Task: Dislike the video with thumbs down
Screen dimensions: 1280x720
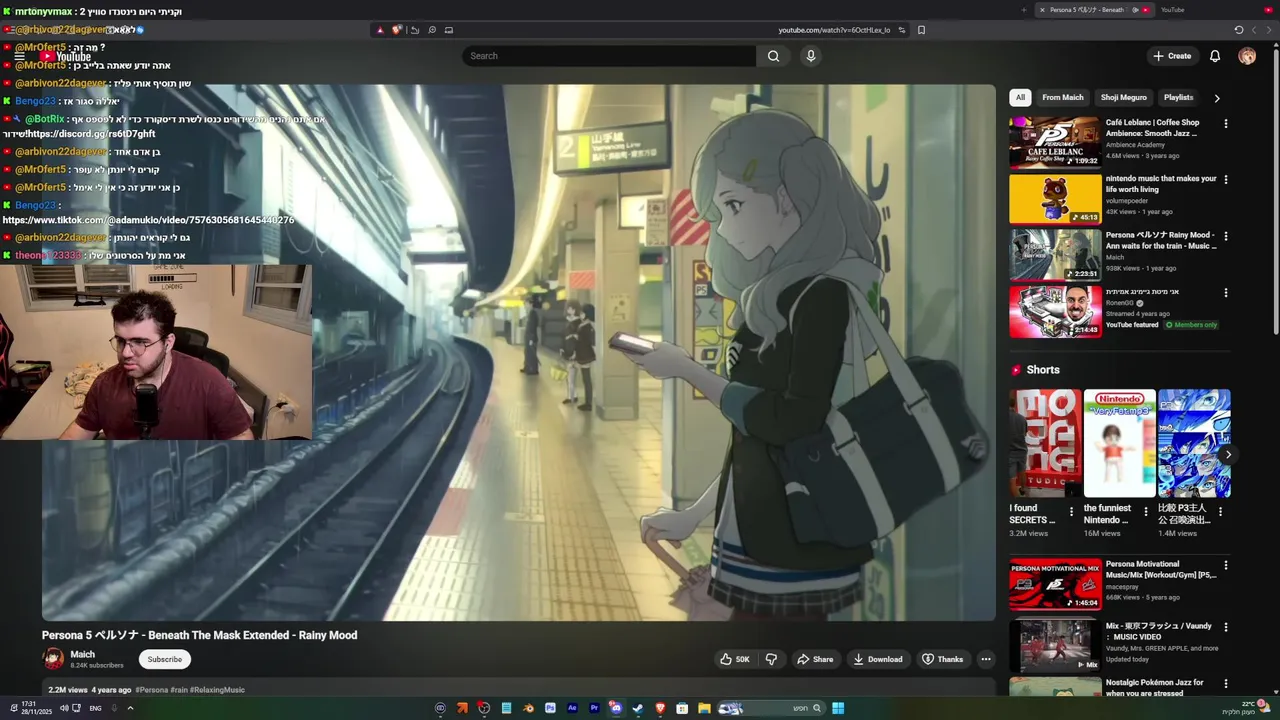Action: (771, 659)
